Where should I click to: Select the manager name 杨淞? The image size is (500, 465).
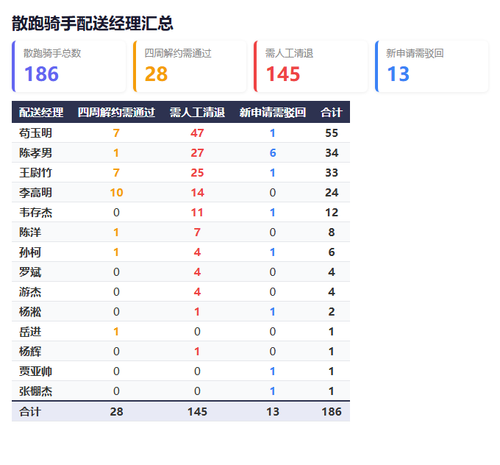30,312
